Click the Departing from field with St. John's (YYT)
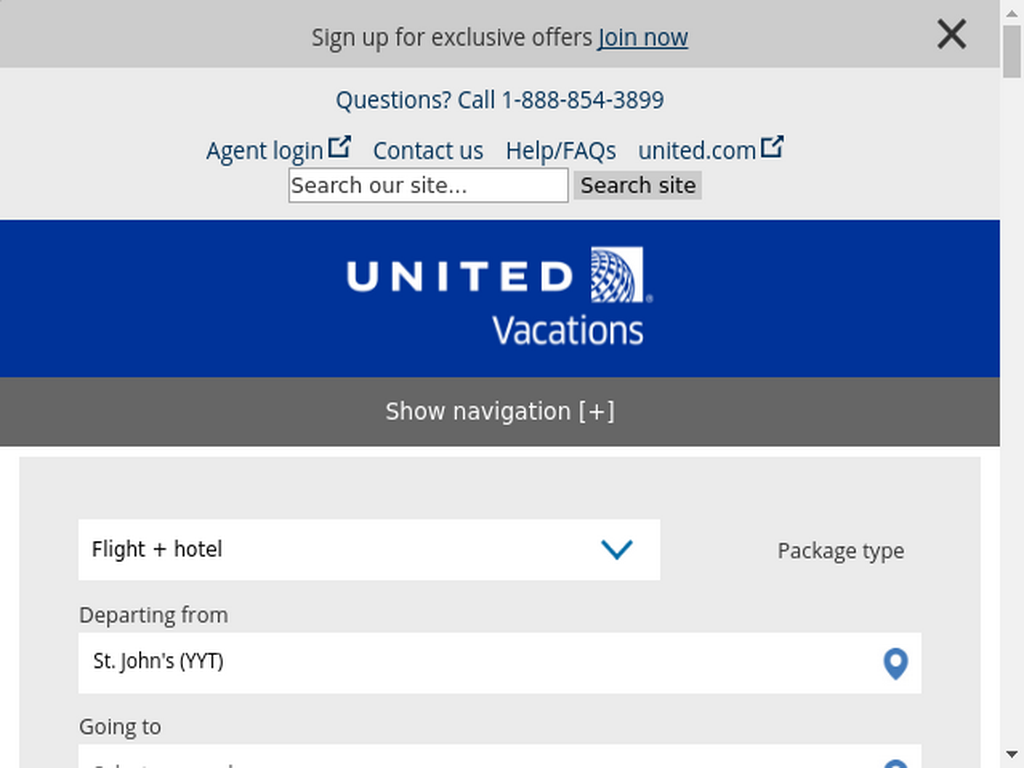The image size is (1024, 768). click(500, 663)
